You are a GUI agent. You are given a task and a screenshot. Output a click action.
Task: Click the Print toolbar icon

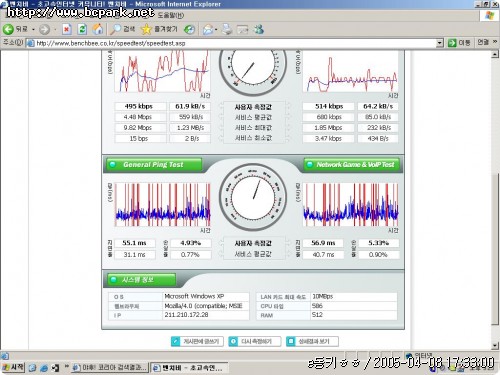(227, 30)
